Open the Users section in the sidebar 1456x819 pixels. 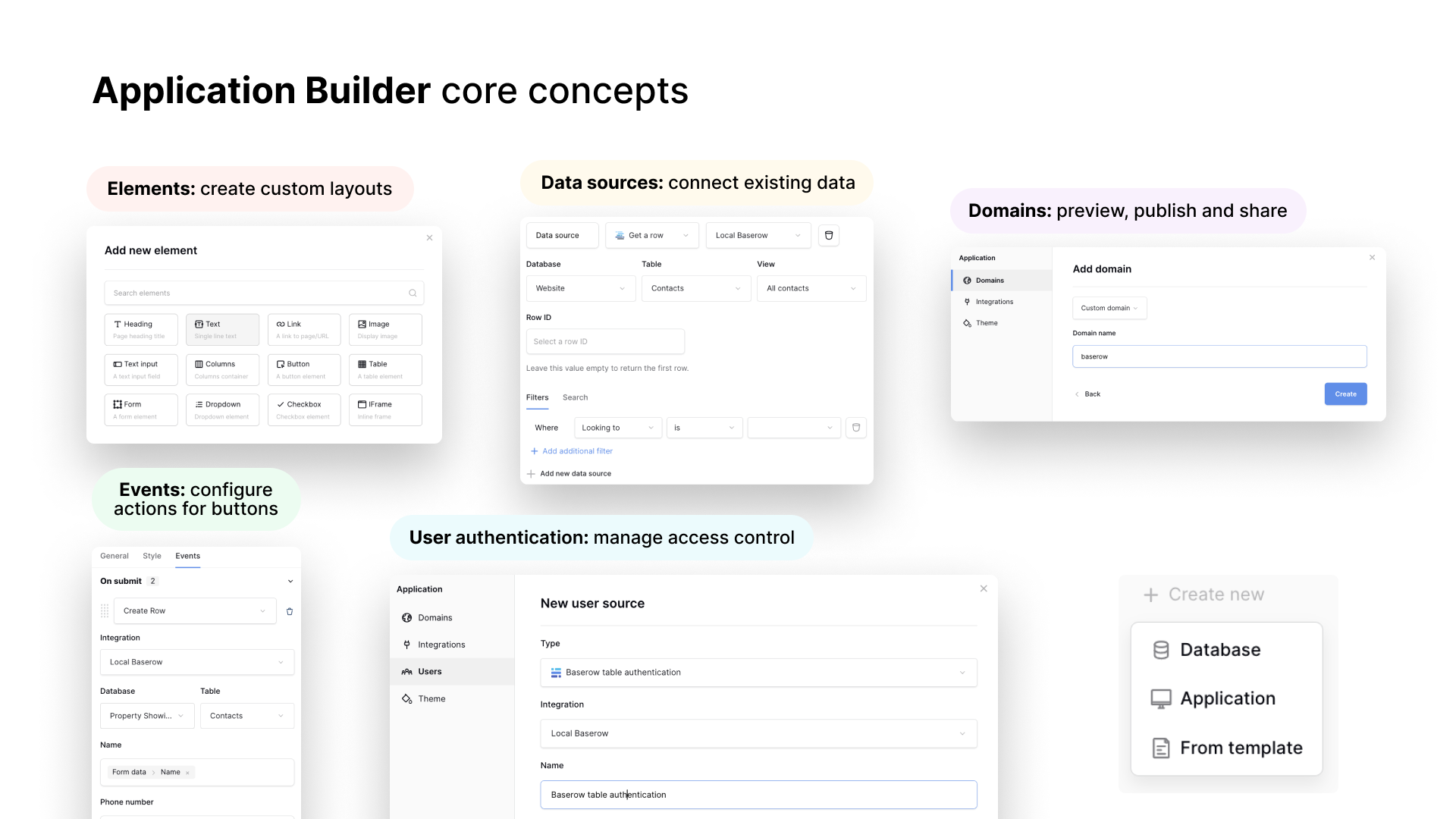431,671
